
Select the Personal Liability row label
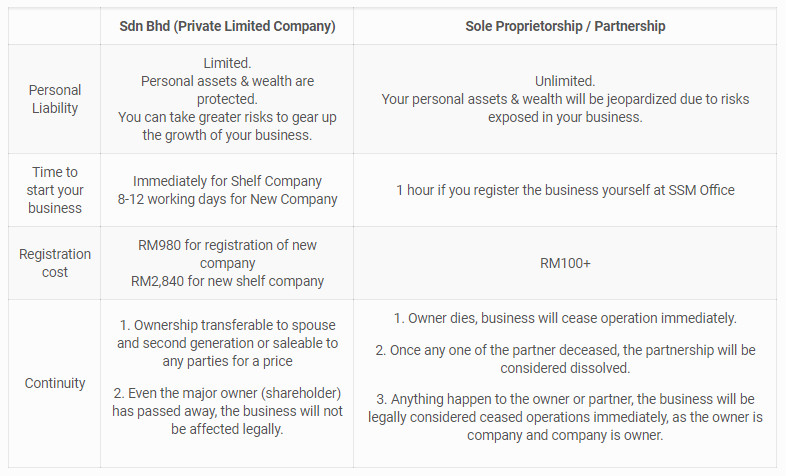tap(55, 99)
